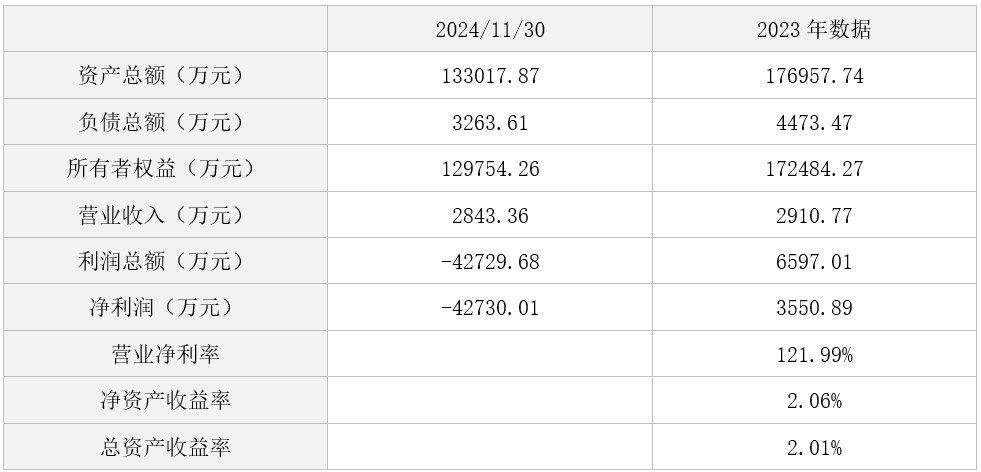
Task: Select the cell containing 133017.87
Action: [490, 76]
